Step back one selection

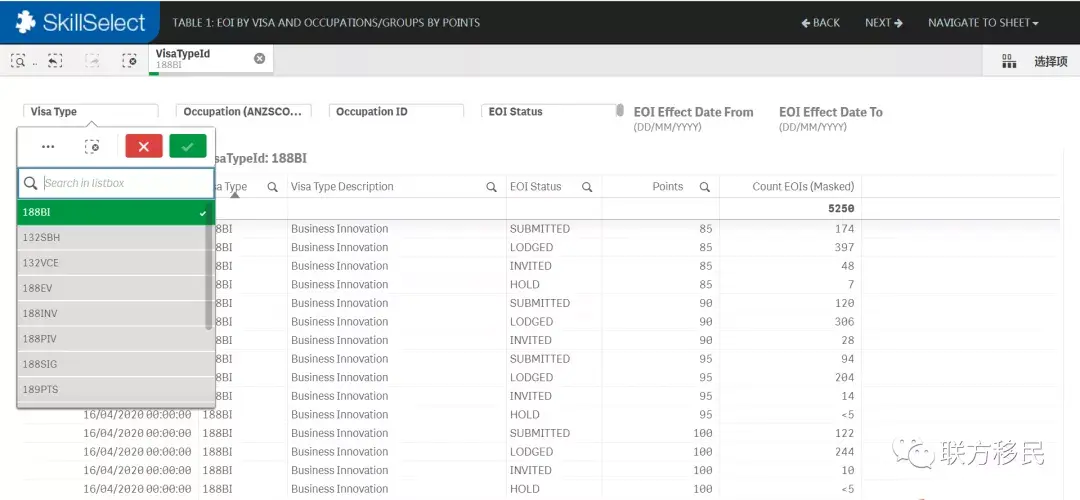click(54, 61)
